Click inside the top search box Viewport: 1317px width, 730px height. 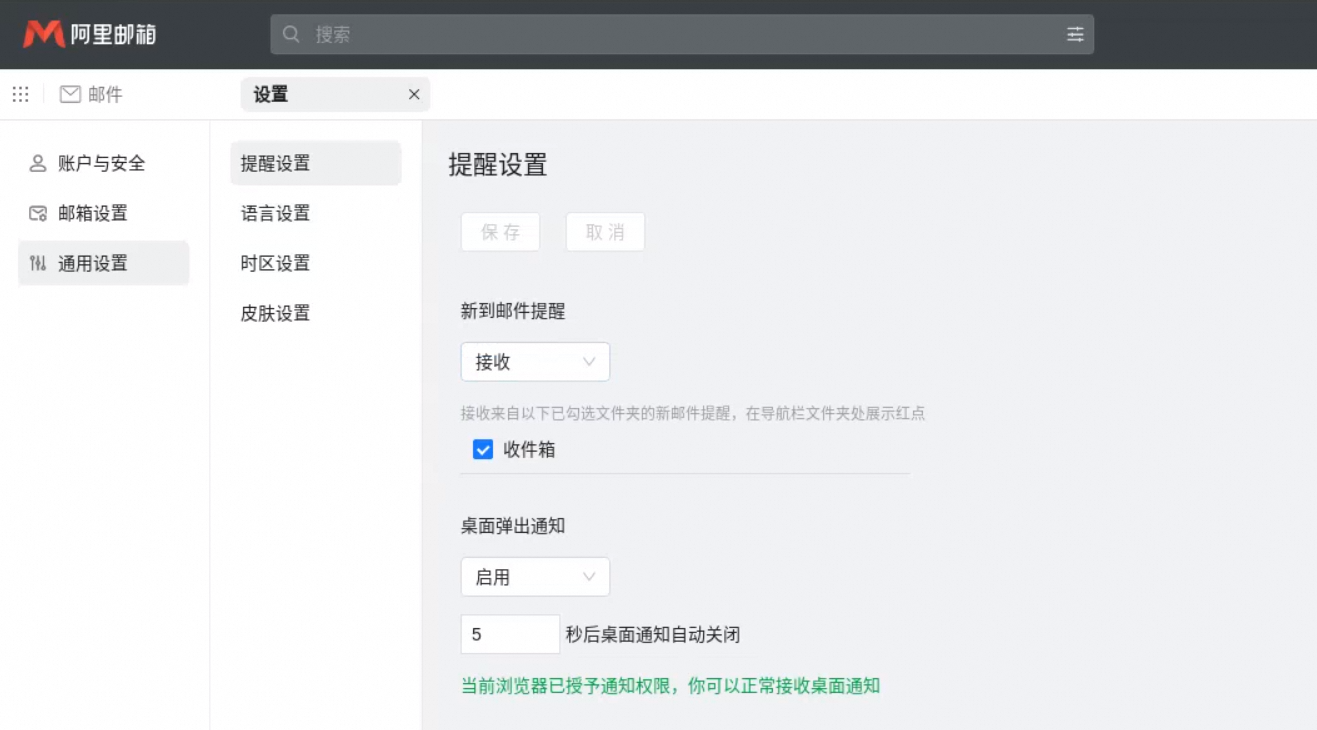click(600, 33)
